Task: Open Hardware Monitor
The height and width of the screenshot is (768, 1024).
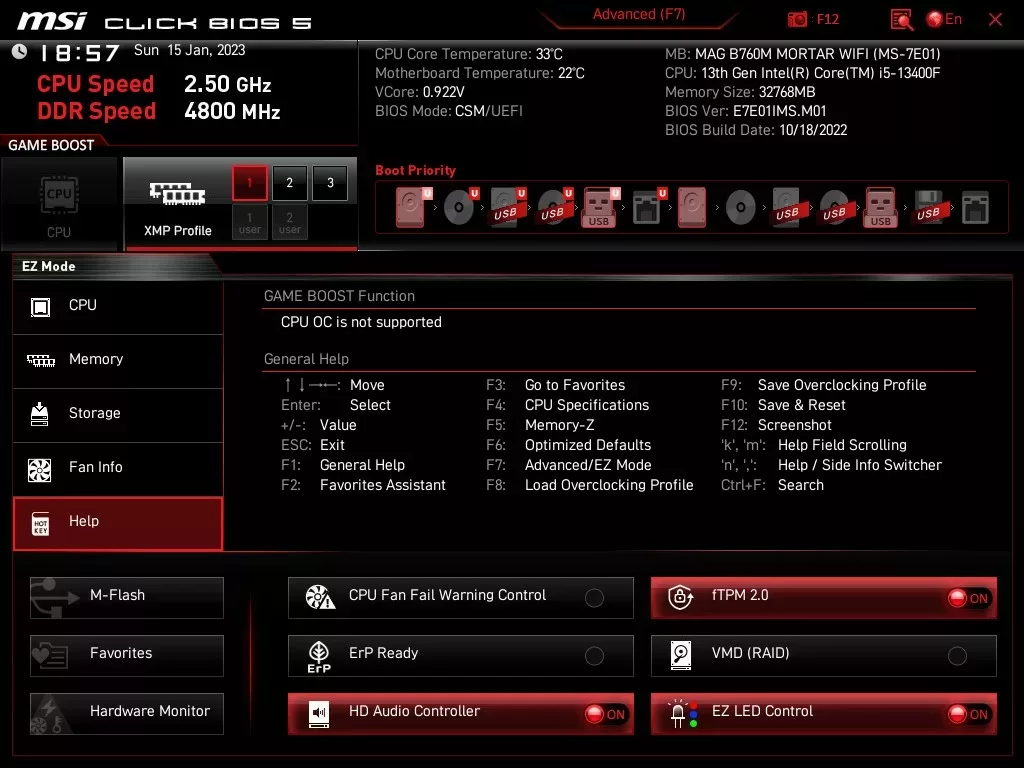Action: [126, 712]
